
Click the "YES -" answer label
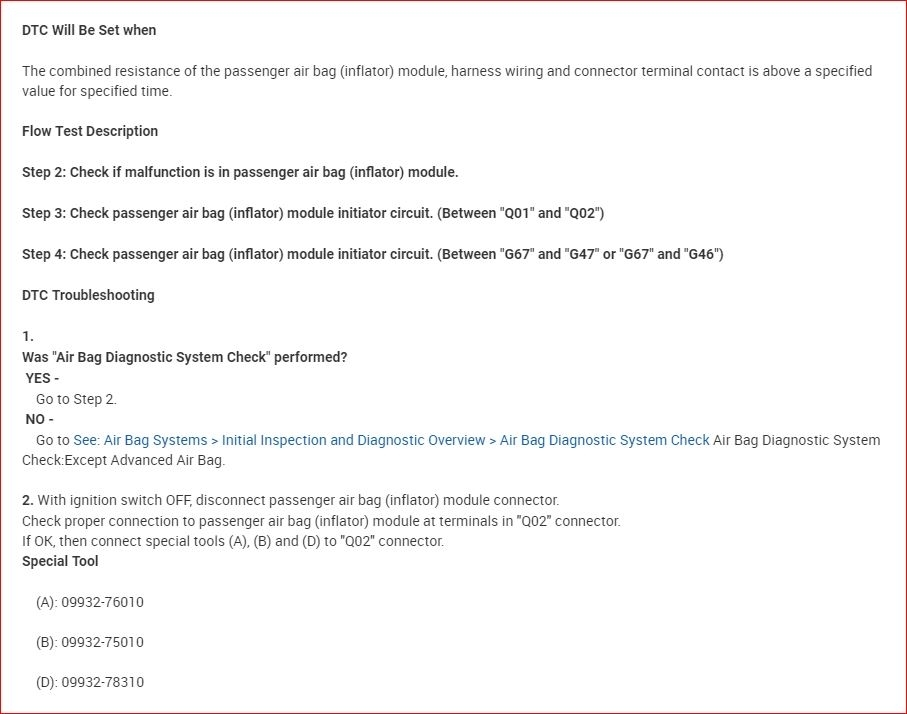point(43,378)
